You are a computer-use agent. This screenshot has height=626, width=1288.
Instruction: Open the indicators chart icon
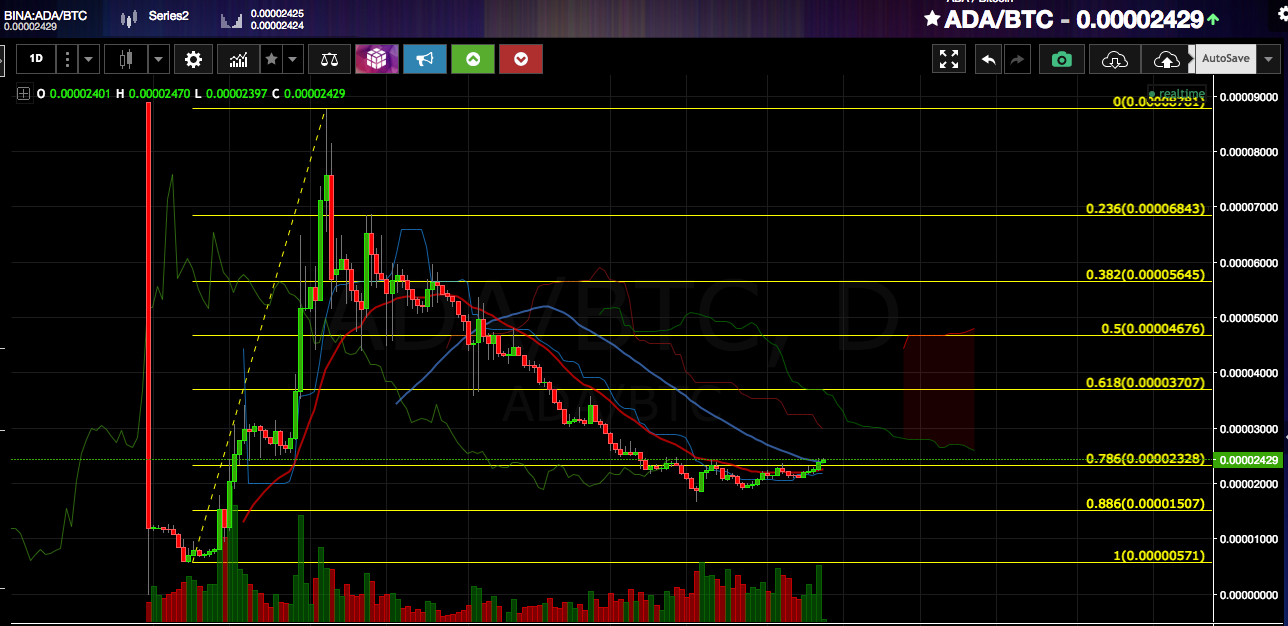point(239,59)
